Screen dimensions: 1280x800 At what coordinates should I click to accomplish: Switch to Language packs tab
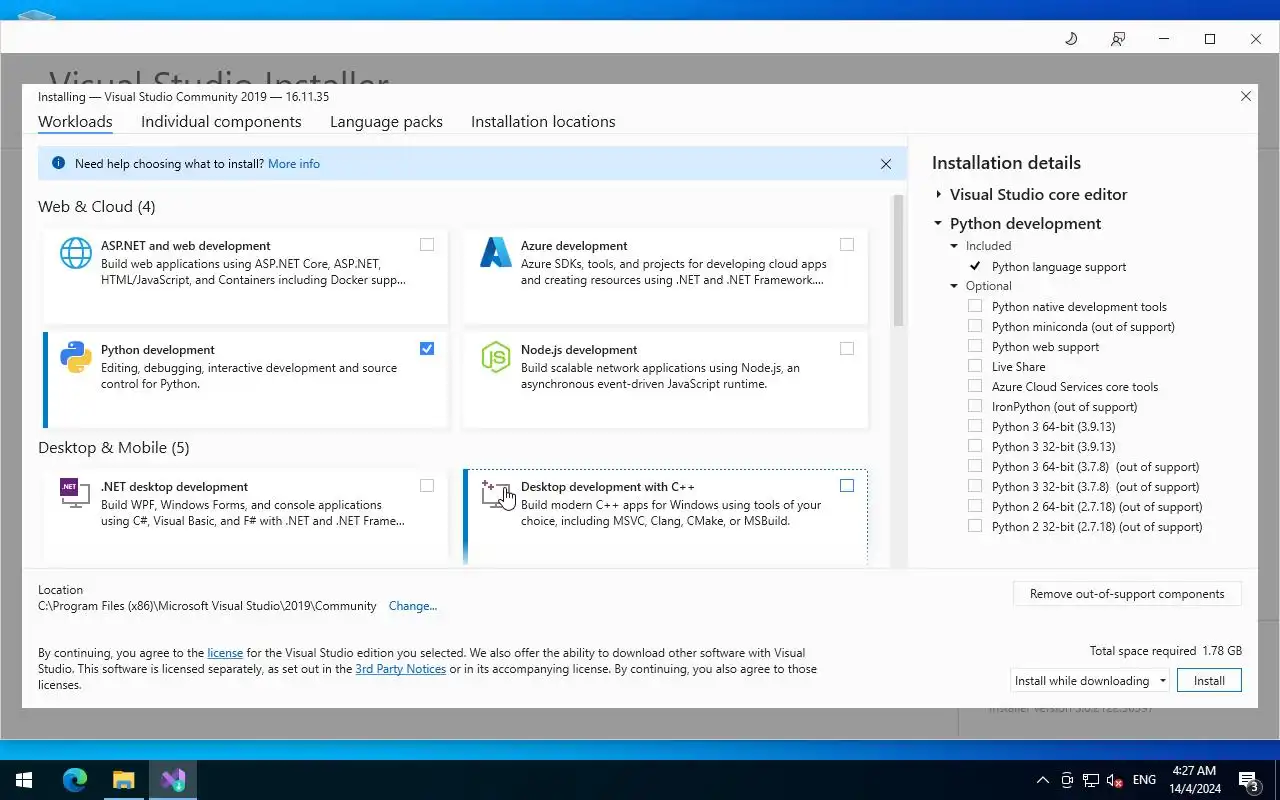click(x=386, y=122)
